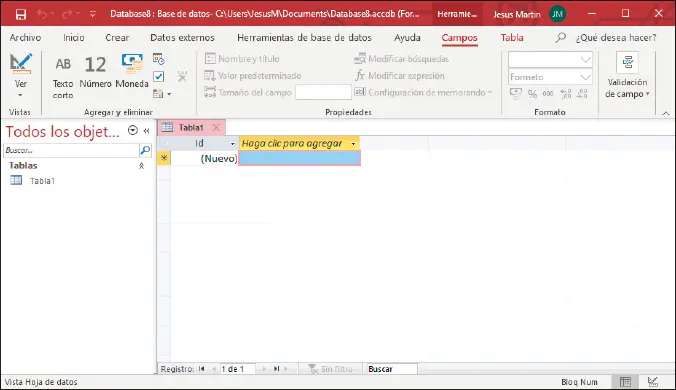Open Validación de campo menu
676x390 pixels.
pos(627,76)
